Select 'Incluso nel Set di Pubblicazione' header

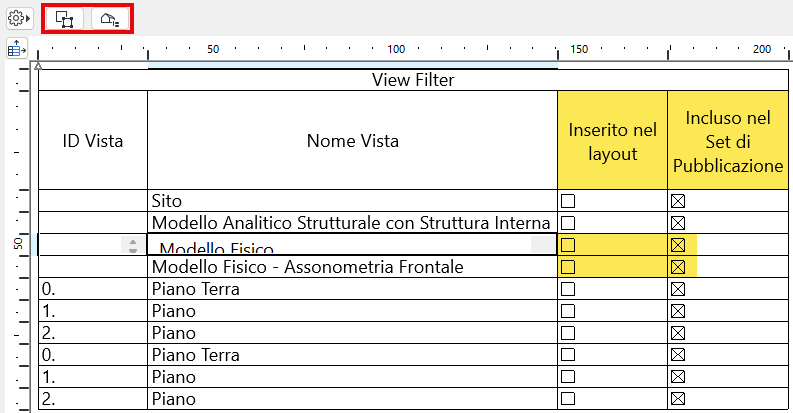click(x=727, y=141)
